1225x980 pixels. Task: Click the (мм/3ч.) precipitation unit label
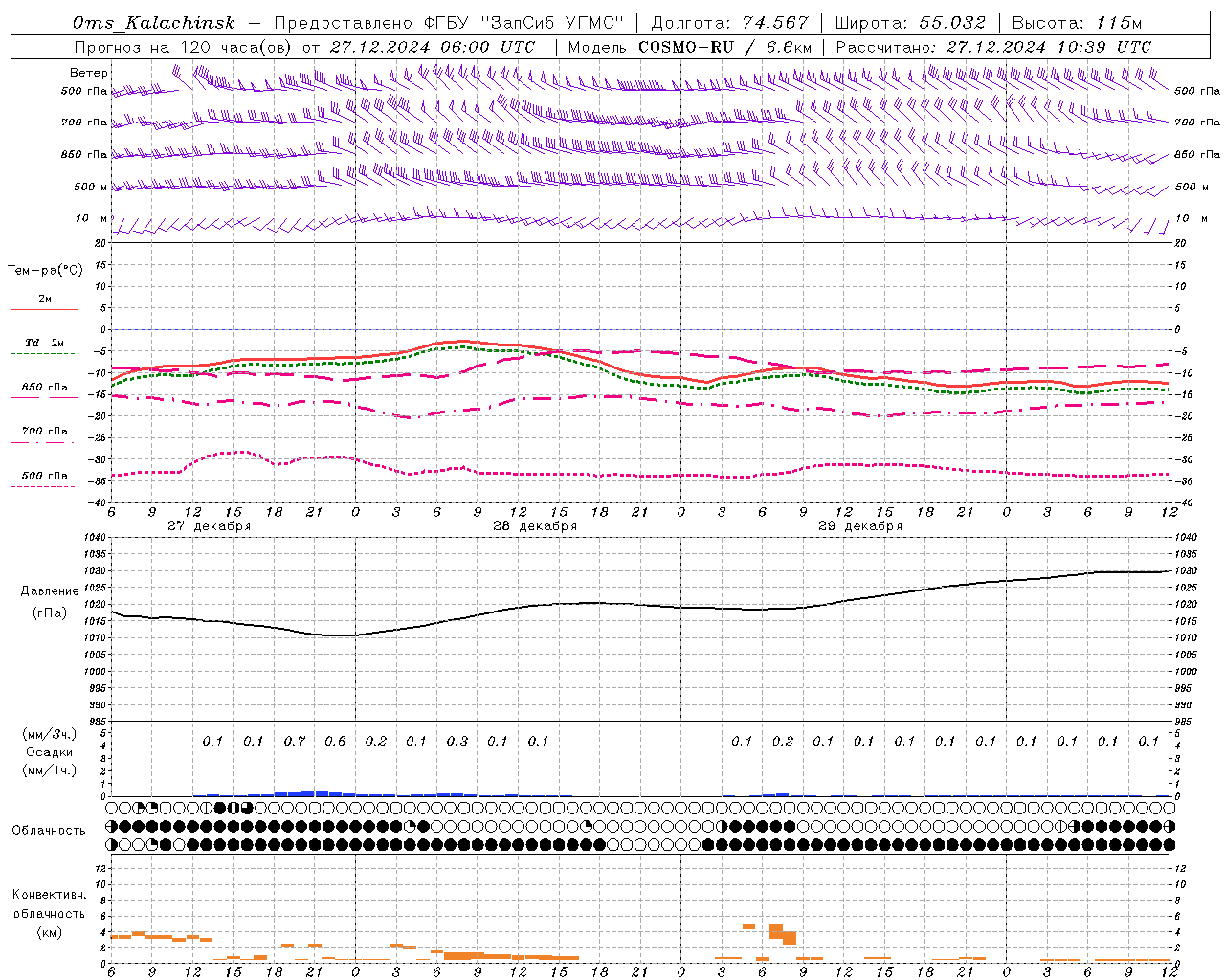[x=49, y=734]
